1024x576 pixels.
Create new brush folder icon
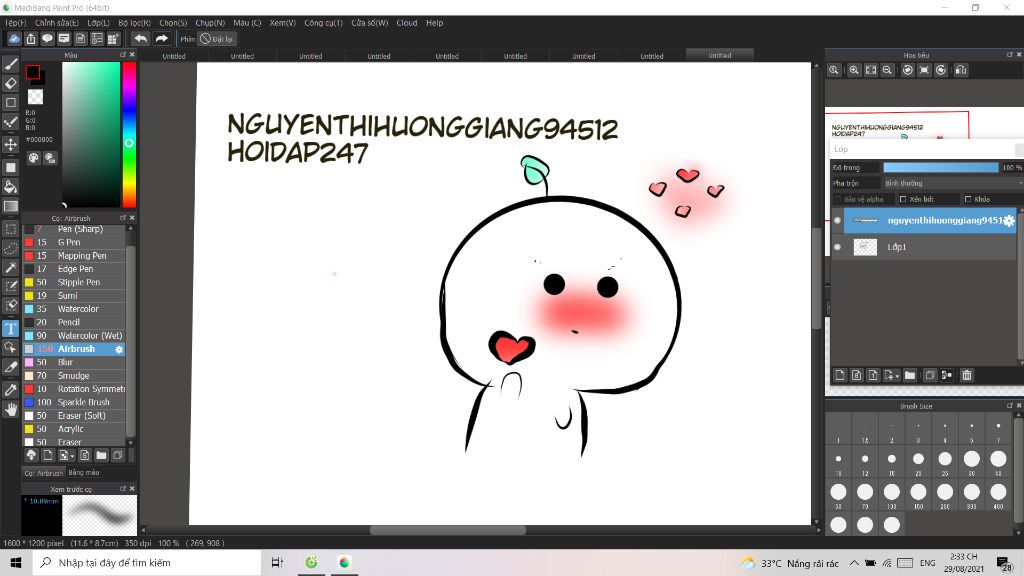click(101, 455)
